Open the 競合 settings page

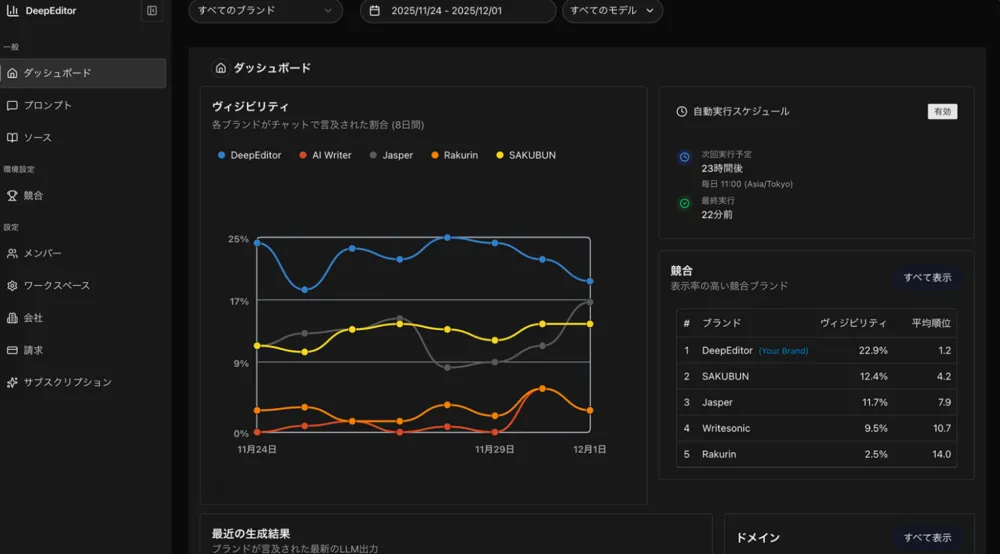[83, 196]
